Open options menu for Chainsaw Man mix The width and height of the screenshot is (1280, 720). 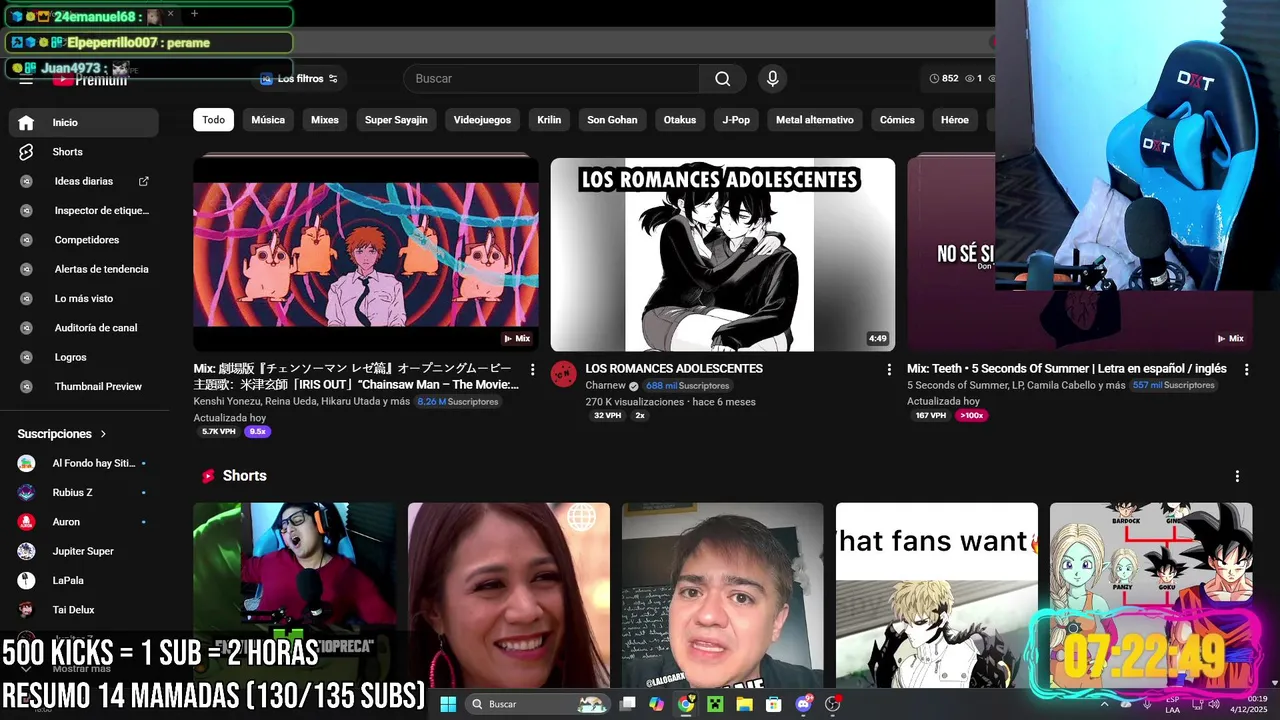(532, 370)
